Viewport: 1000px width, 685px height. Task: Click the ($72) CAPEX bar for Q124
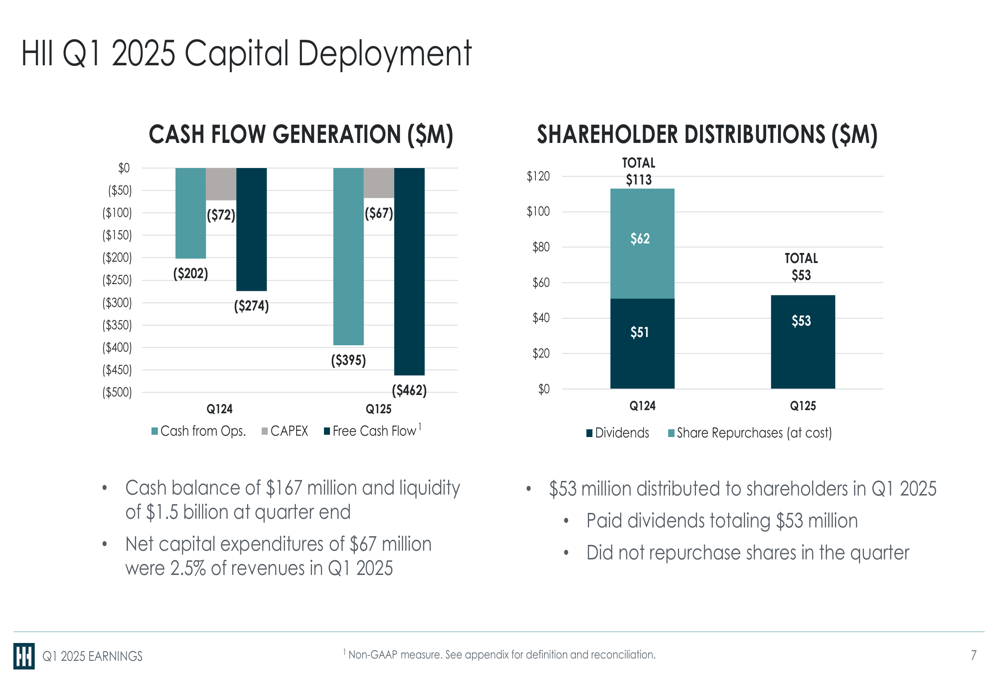pyautogui.click(x=221, y=184)
